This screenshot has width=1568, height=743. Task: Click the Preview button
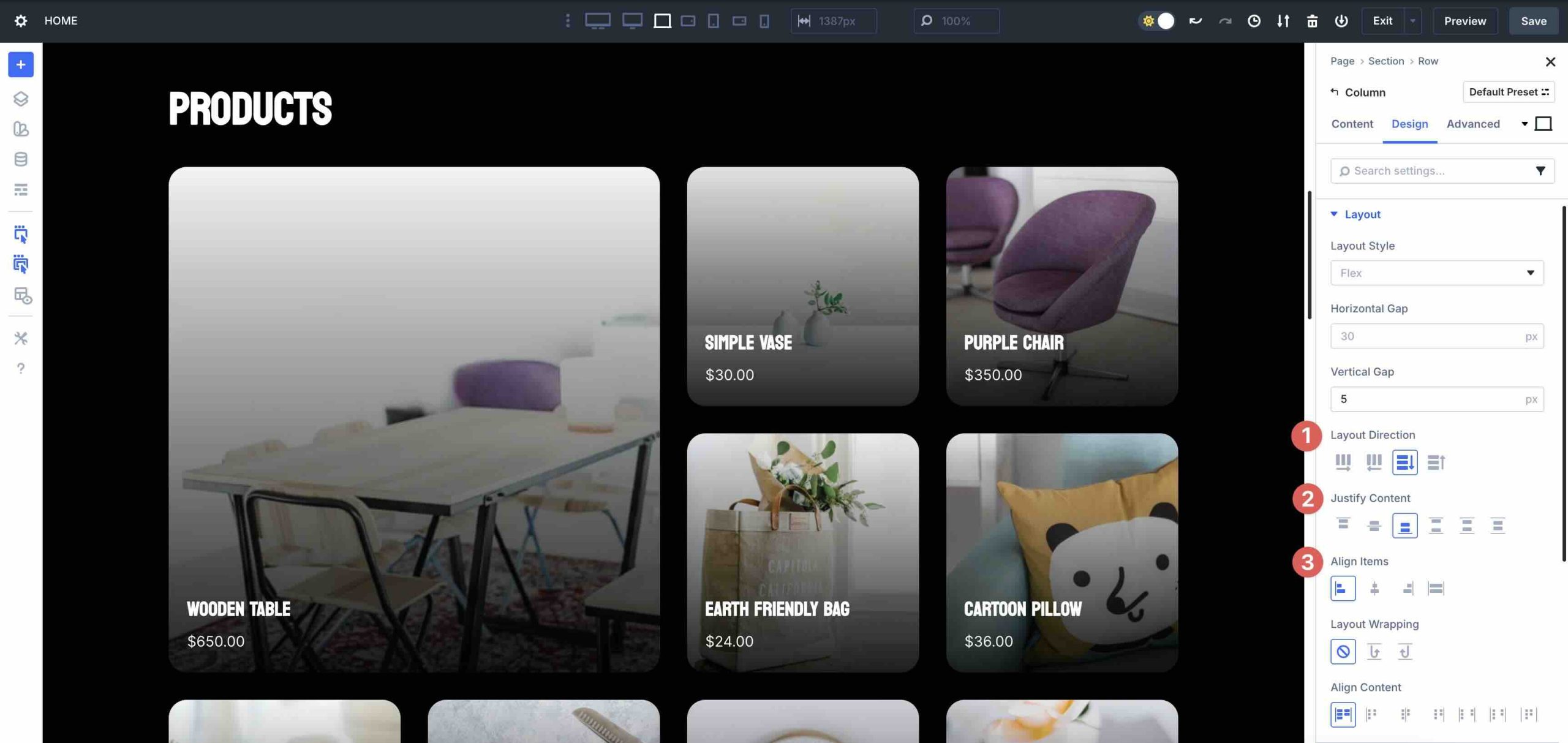(x=1465, y=20)
